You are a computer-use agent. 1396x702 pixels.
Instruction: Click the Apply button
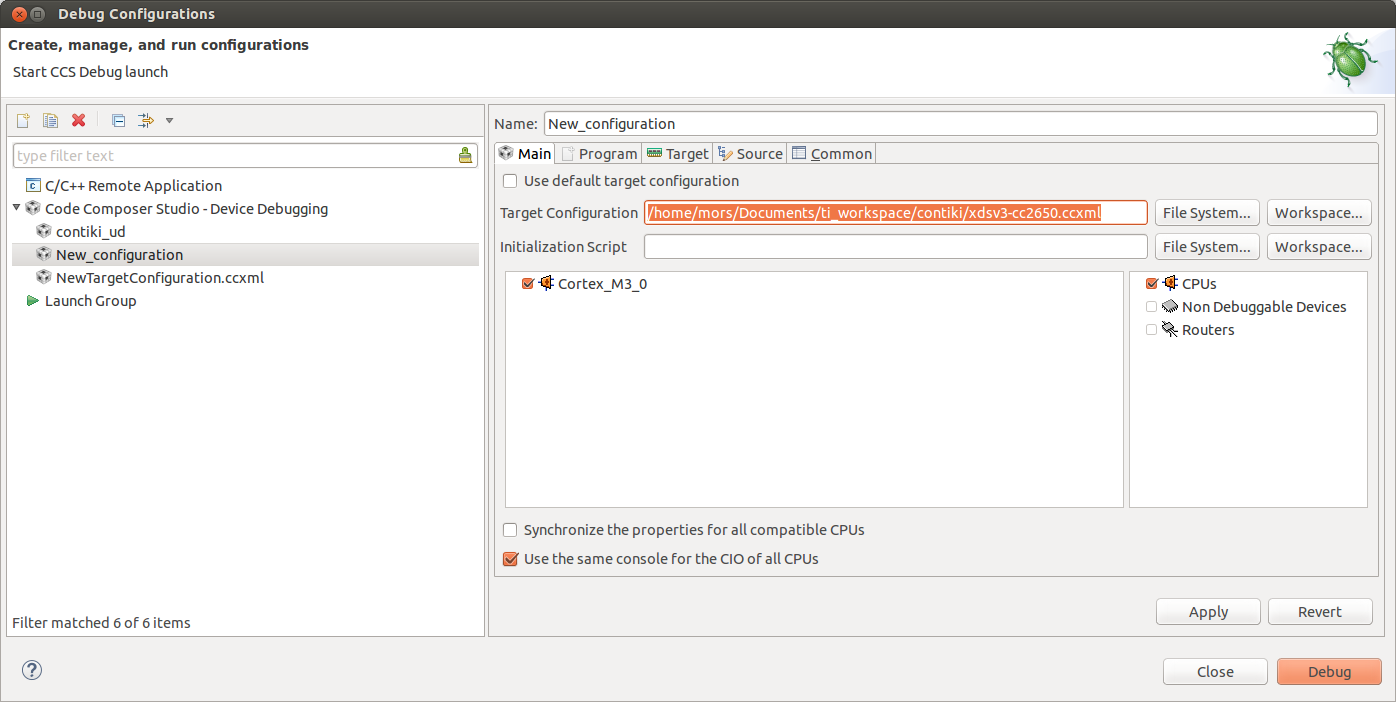point(1208,612)
